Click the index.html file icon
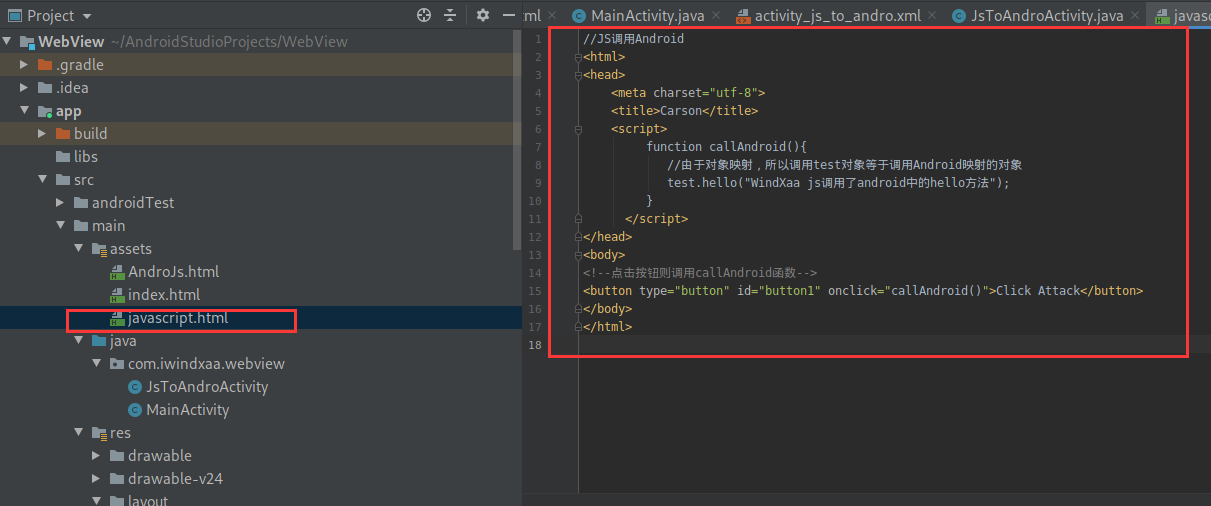Image resolution: width=1211 pixels, height=506 pixels. [117, 295]
